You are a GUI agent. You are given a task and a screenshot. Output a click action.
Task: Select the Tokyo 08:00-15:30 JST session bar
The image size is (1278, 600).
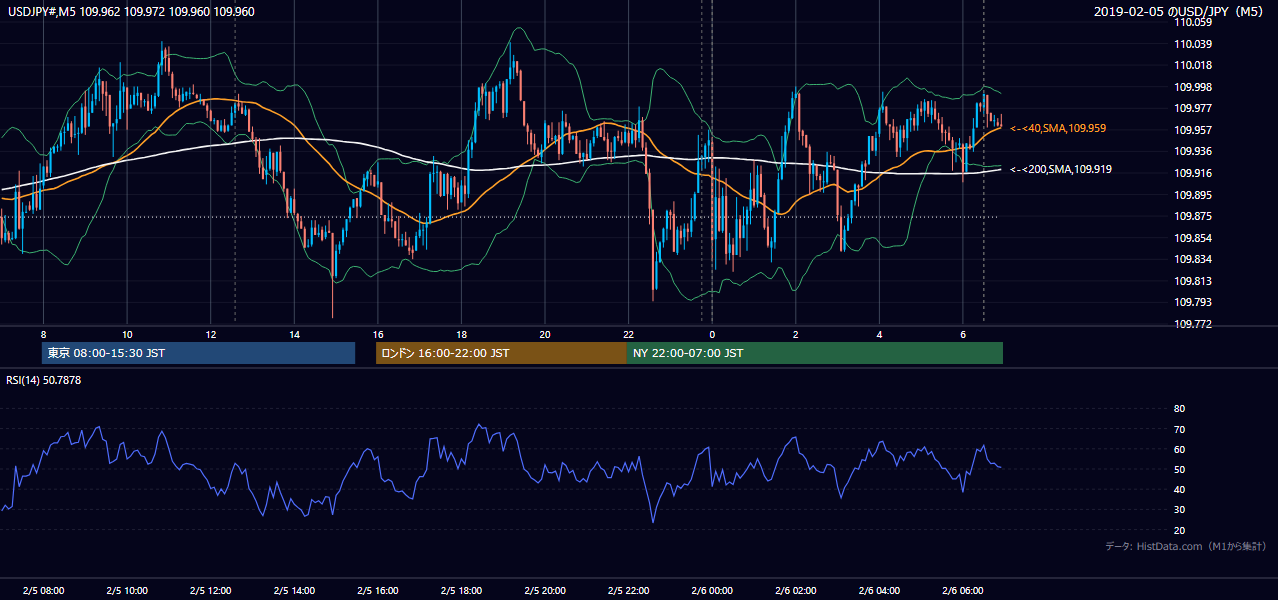[x=199, y=353]
